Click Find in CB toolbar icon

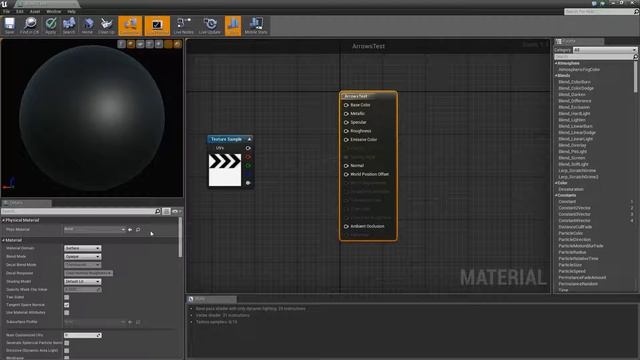point(30,26)
